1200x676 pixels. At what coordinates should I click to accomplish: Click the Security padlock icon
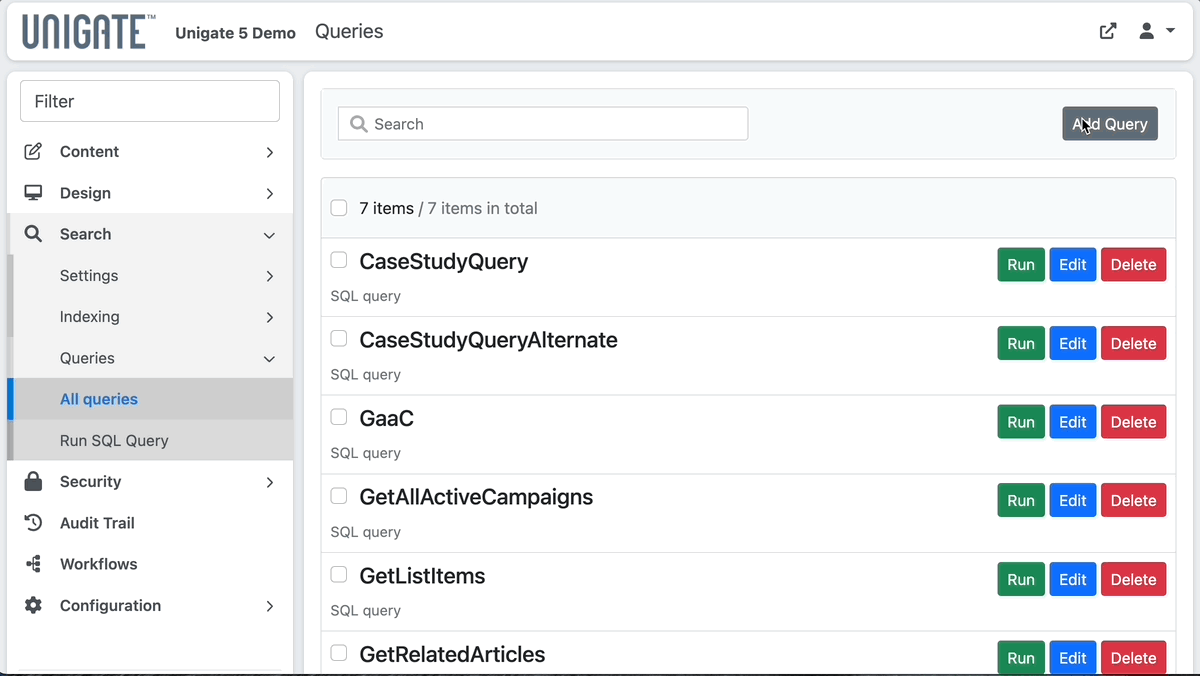(x=33, y=481)
